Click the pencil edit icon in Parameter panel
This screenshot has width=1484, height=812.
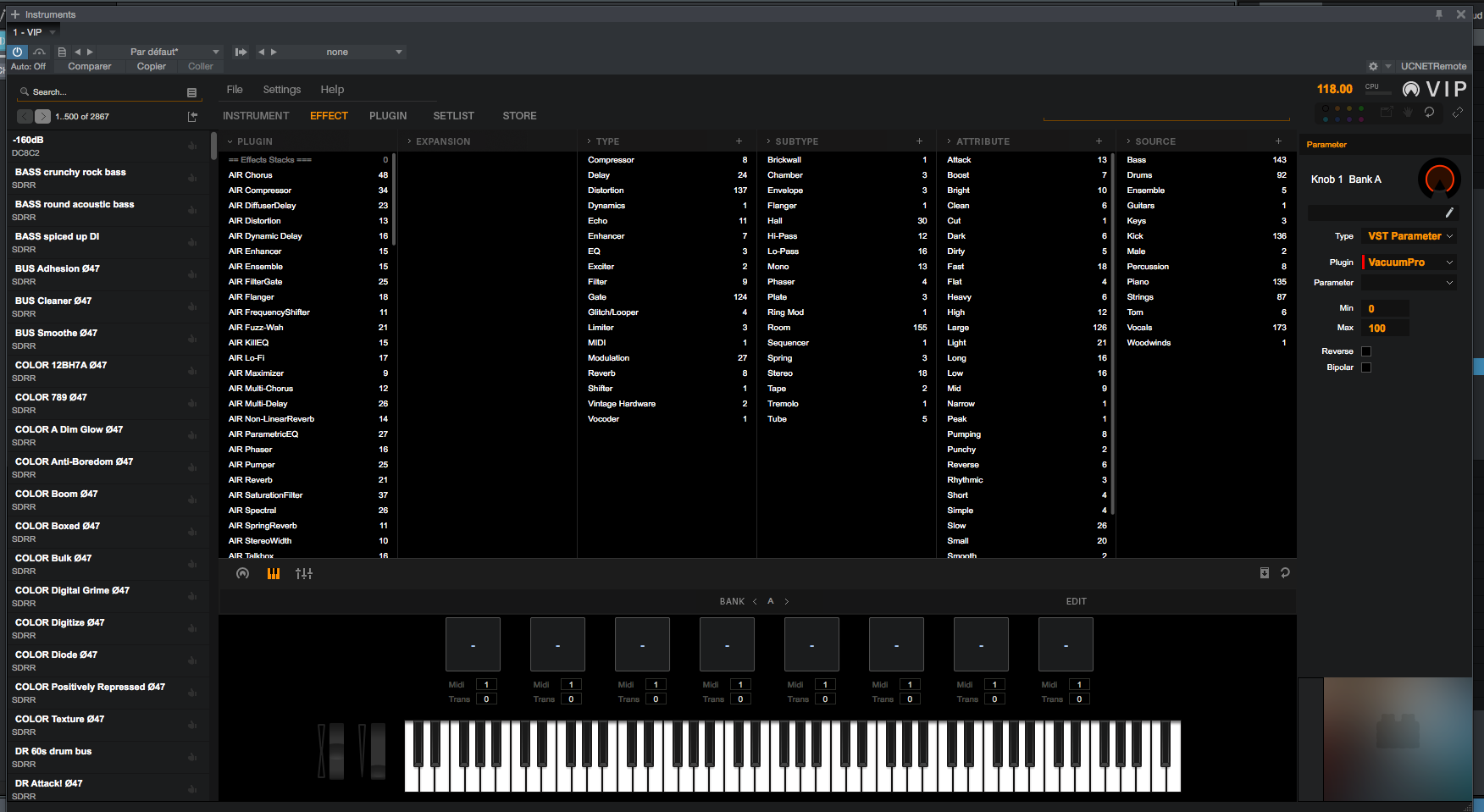tap(1449, 213)
